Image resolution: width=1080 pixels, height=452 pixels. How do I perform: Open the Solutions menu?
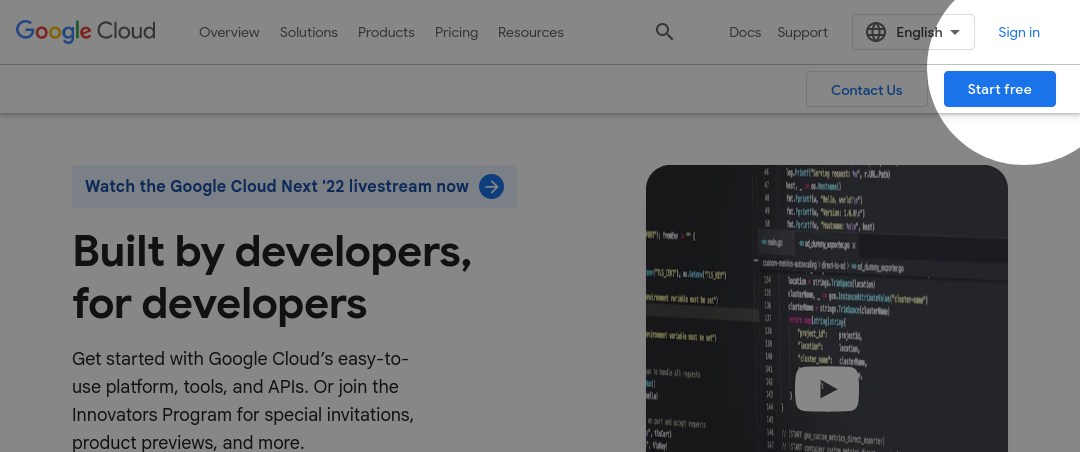click(309, 32)
